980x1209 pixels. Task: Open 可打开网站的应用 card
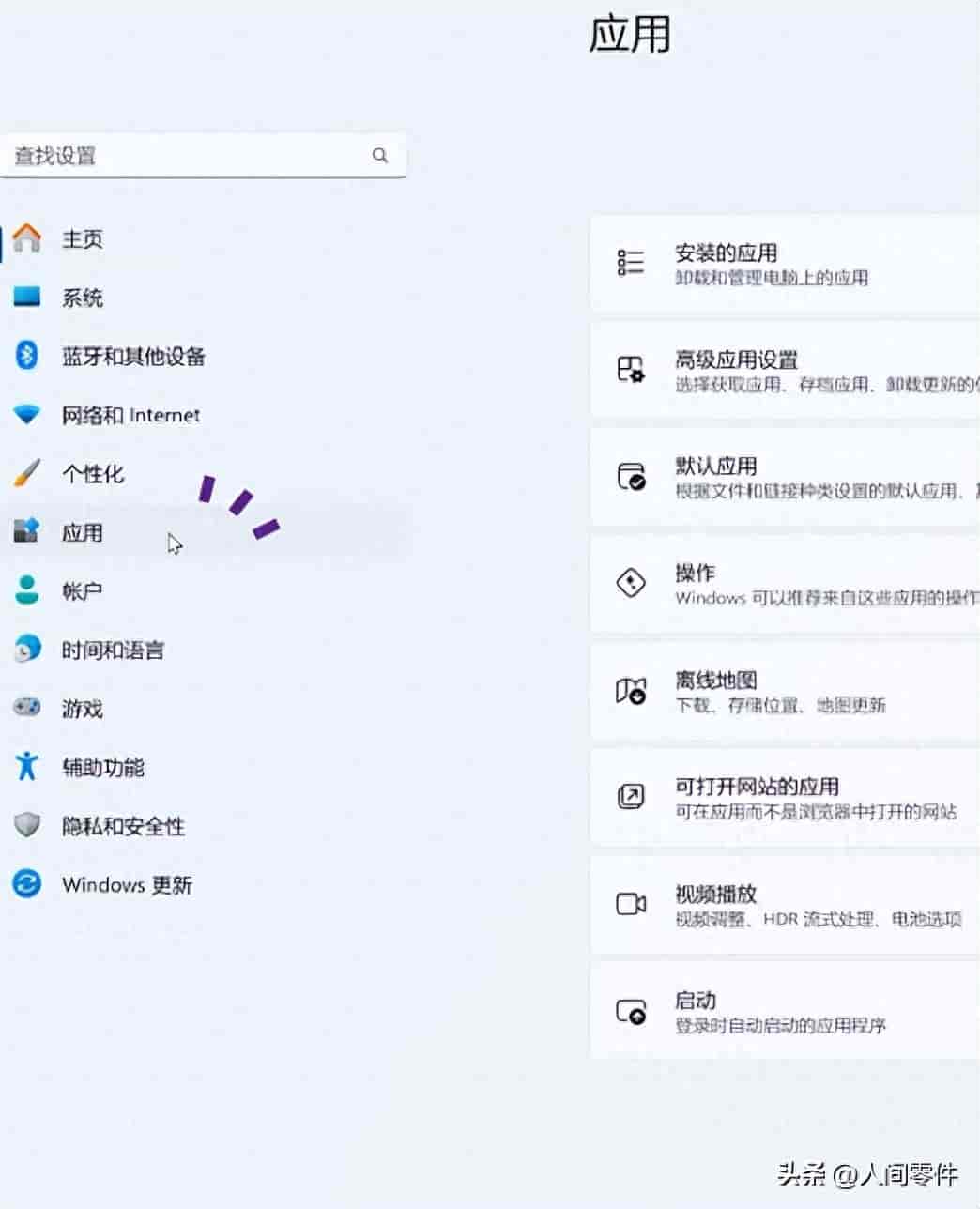(785, 798)
